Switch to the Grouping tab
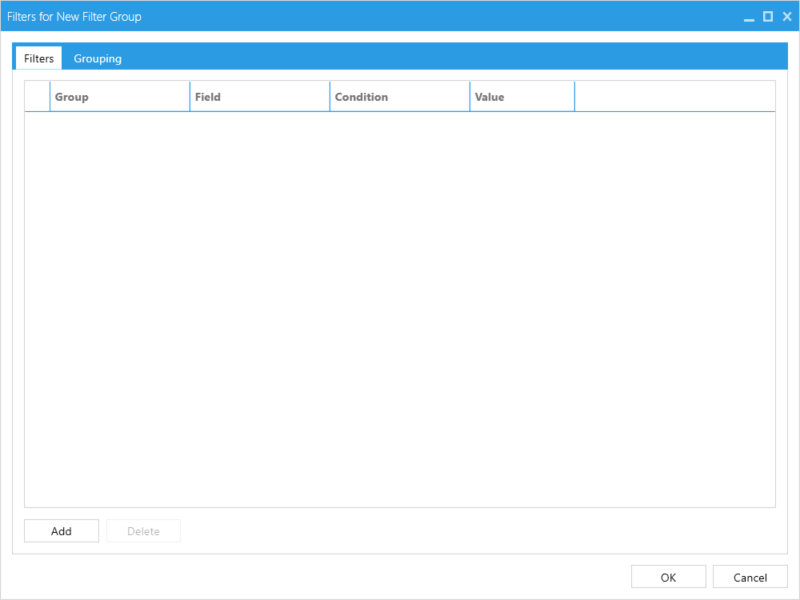The width and height of the screenshot is (800, 600). pos(97,59)
